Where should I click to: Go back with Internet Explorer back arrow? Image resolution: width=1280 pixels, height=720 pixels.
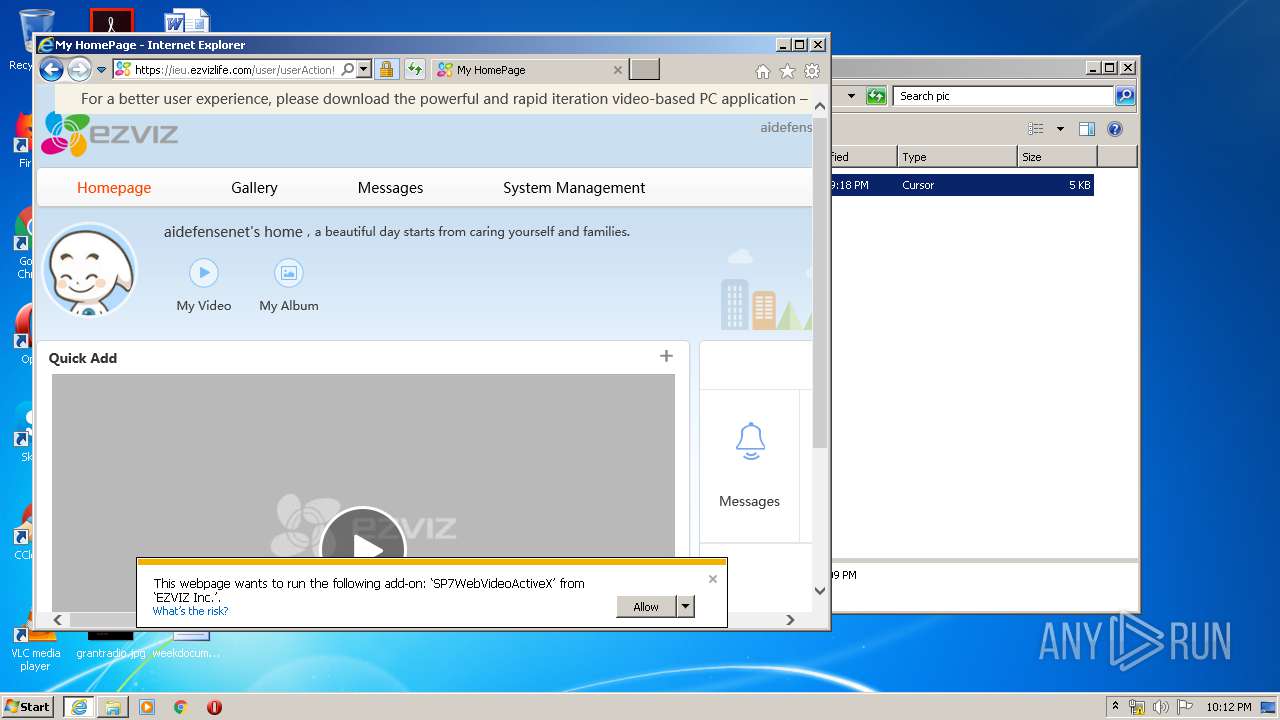coord(51,70)
